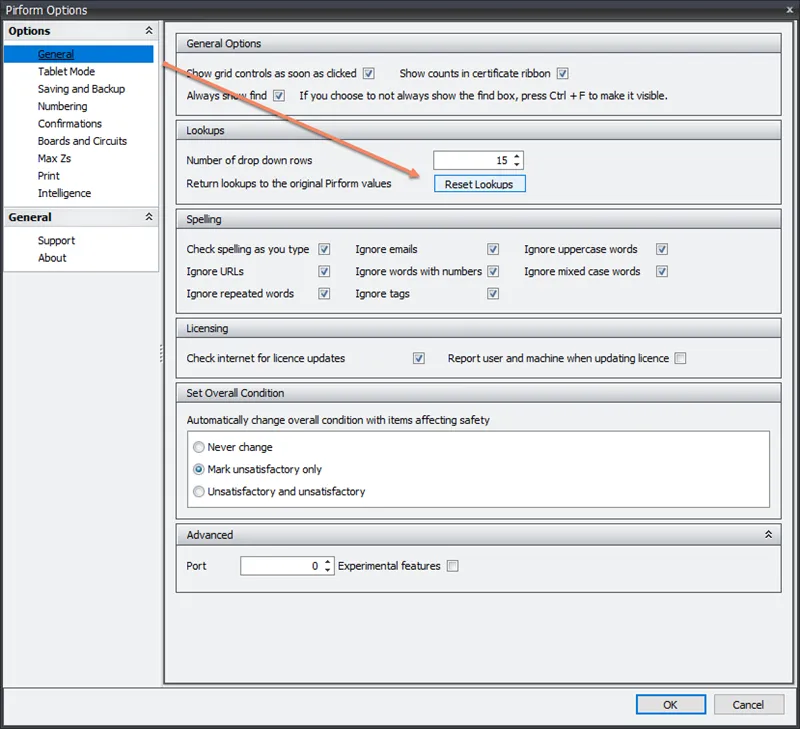Toggle "Check spelling as you type"
800x729 pixels.
pos(324,249)
